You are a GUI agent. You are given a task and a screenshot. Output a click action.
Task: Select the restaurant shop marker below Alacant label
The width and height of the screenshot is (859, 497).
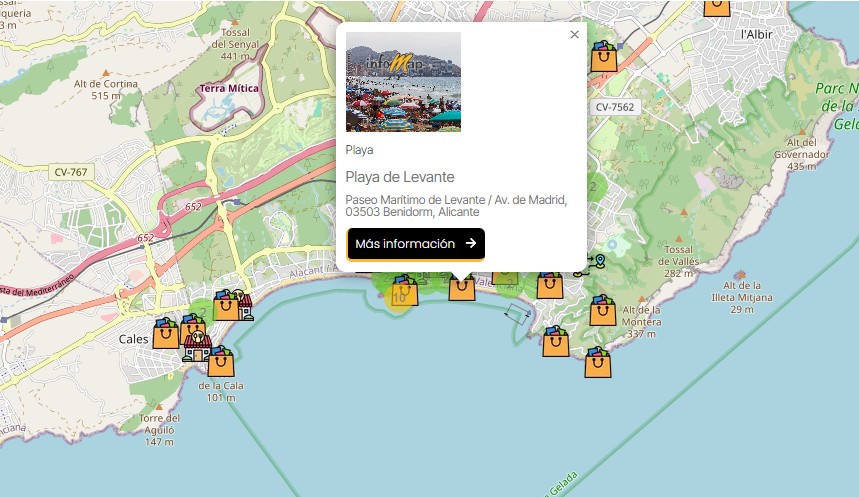[x=244, y=306]
